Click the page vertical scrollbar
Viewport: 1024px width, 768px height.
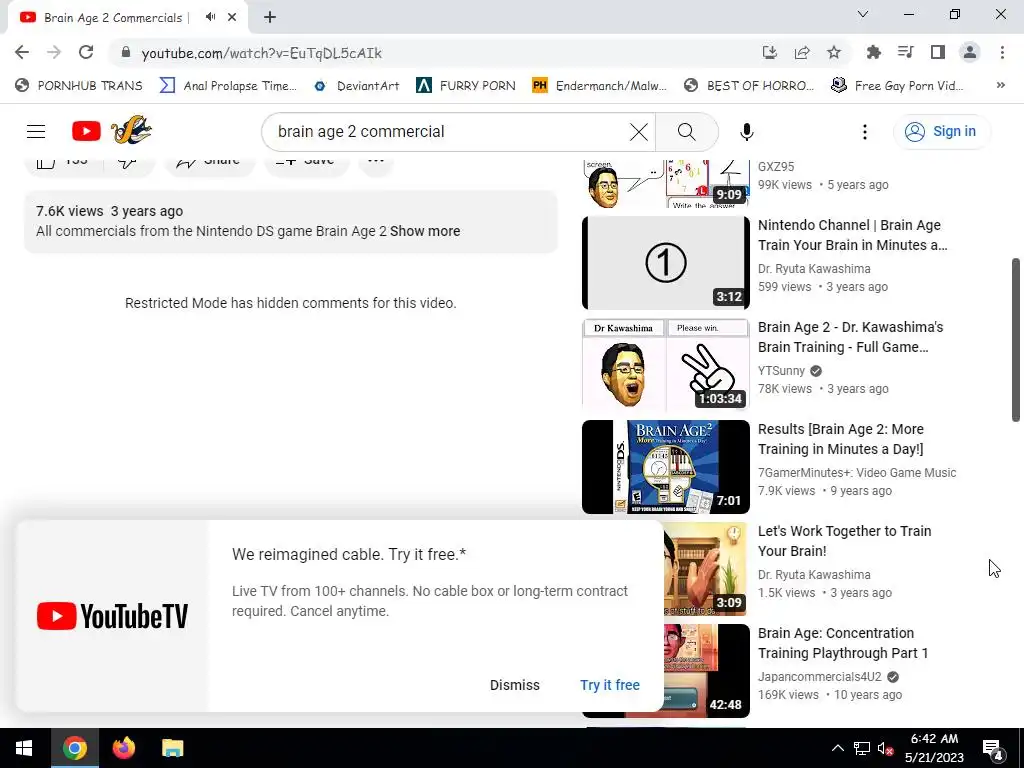point(1016,340)
